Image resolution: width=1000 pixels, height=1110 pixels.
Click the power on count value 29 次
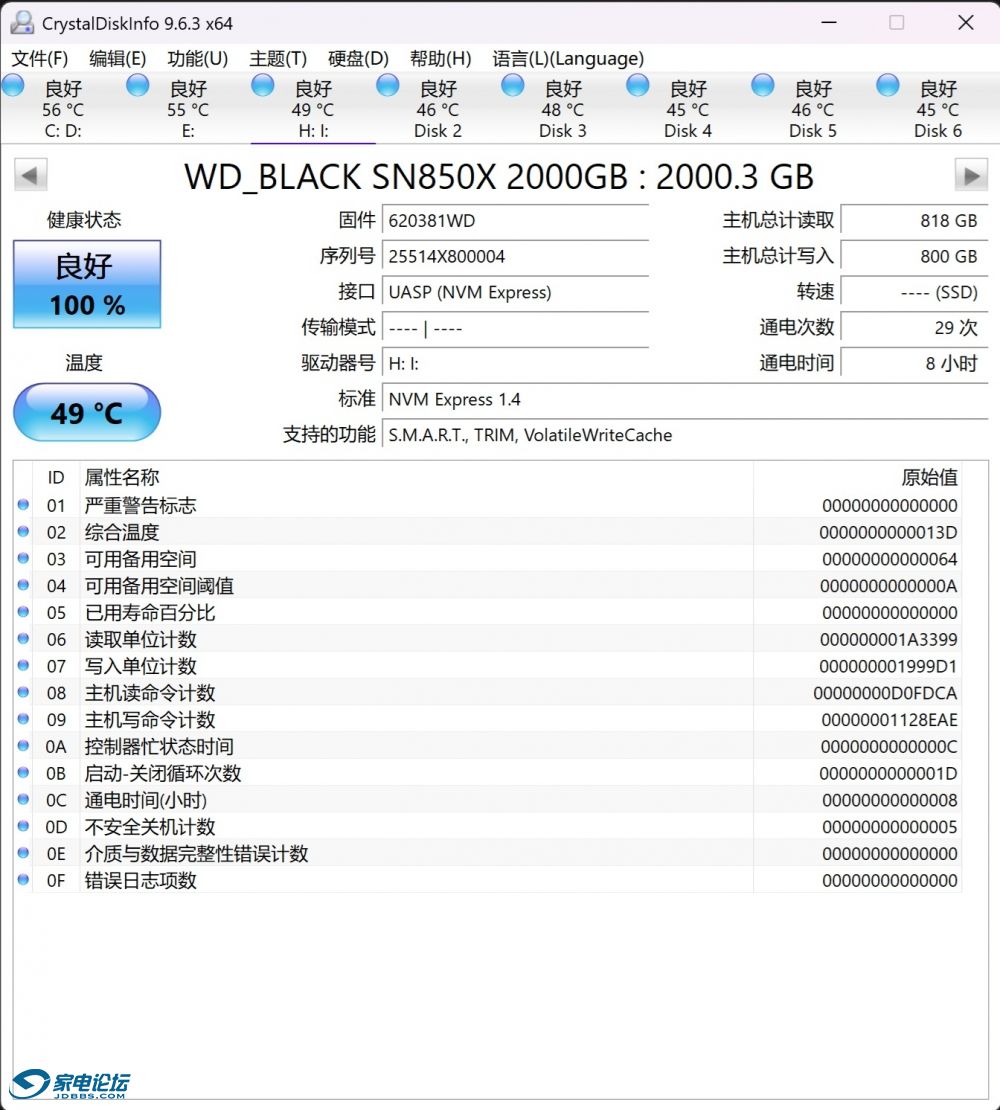pos(914,327)
